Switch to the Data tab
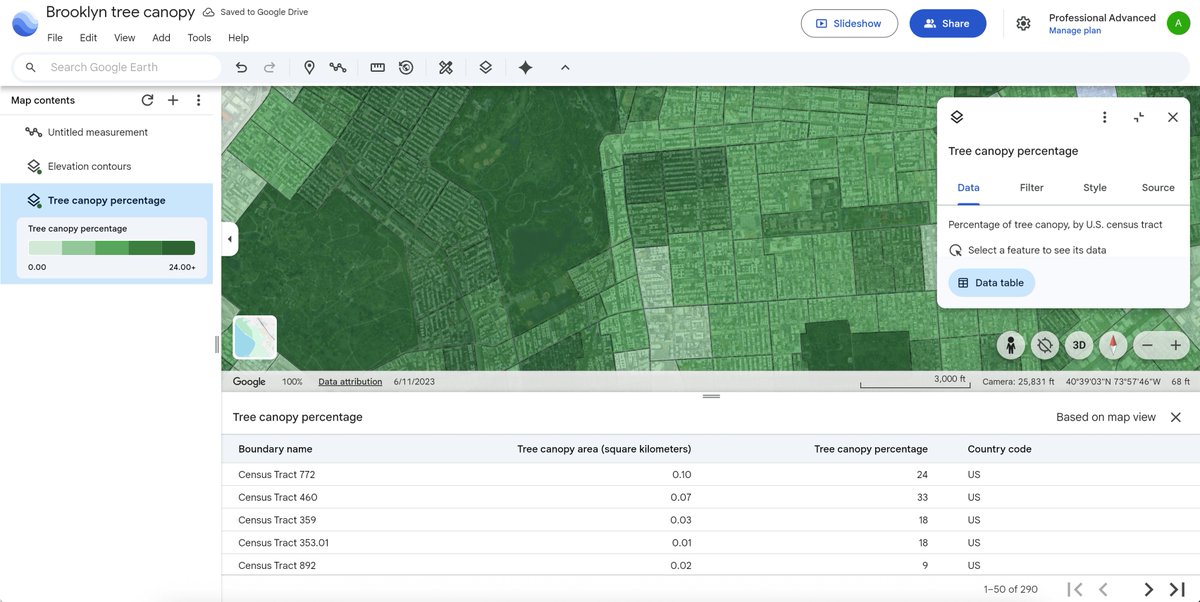 click(968, 187)
